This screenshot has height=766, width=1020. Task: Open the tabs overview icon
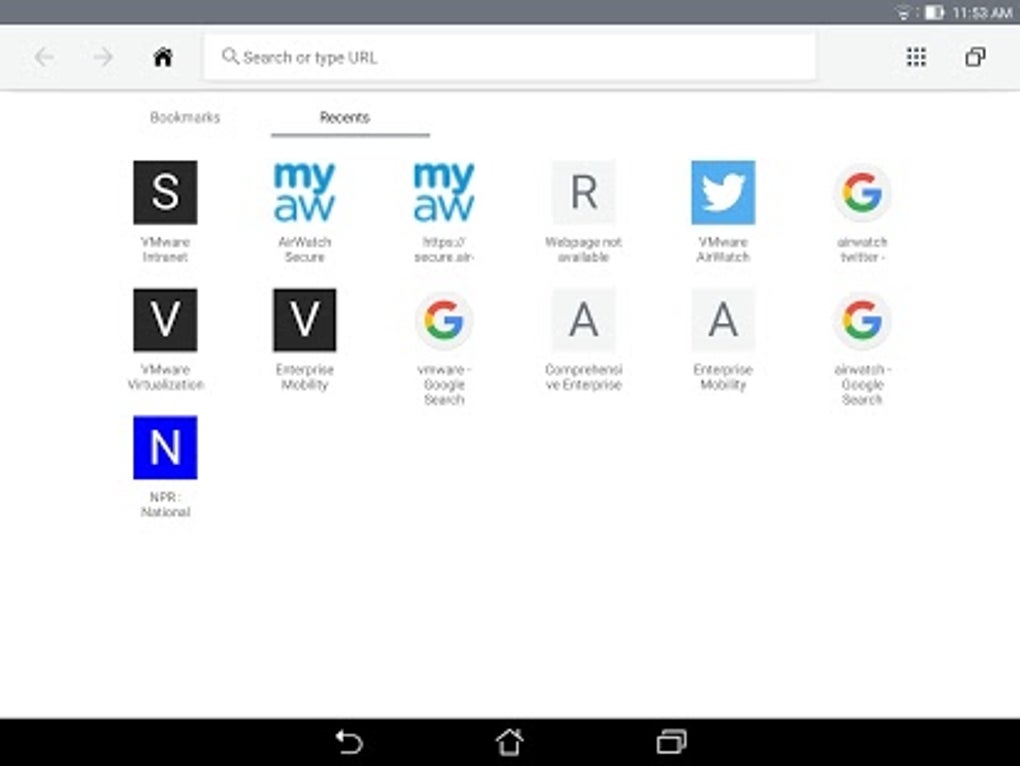(x=974, y=57)
